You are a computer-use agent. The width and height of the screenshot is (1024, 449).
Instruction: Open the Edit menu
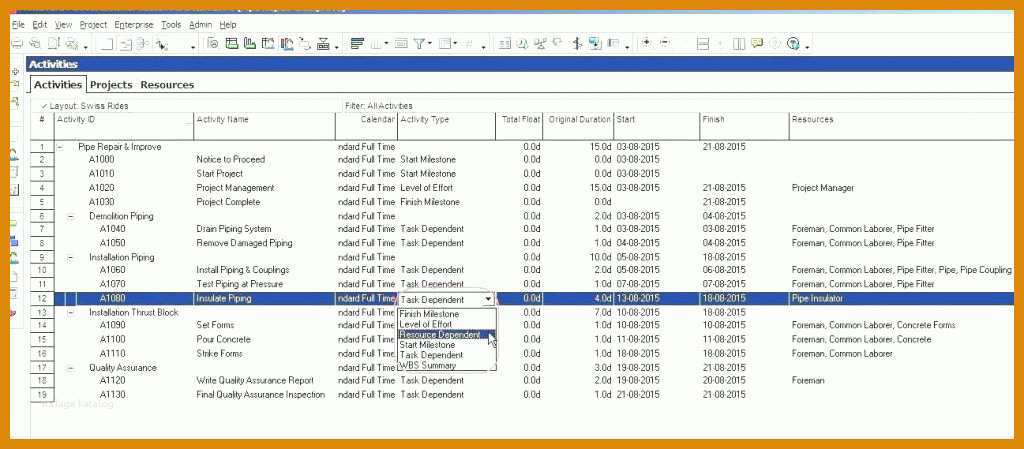click(x=40, y=25)
